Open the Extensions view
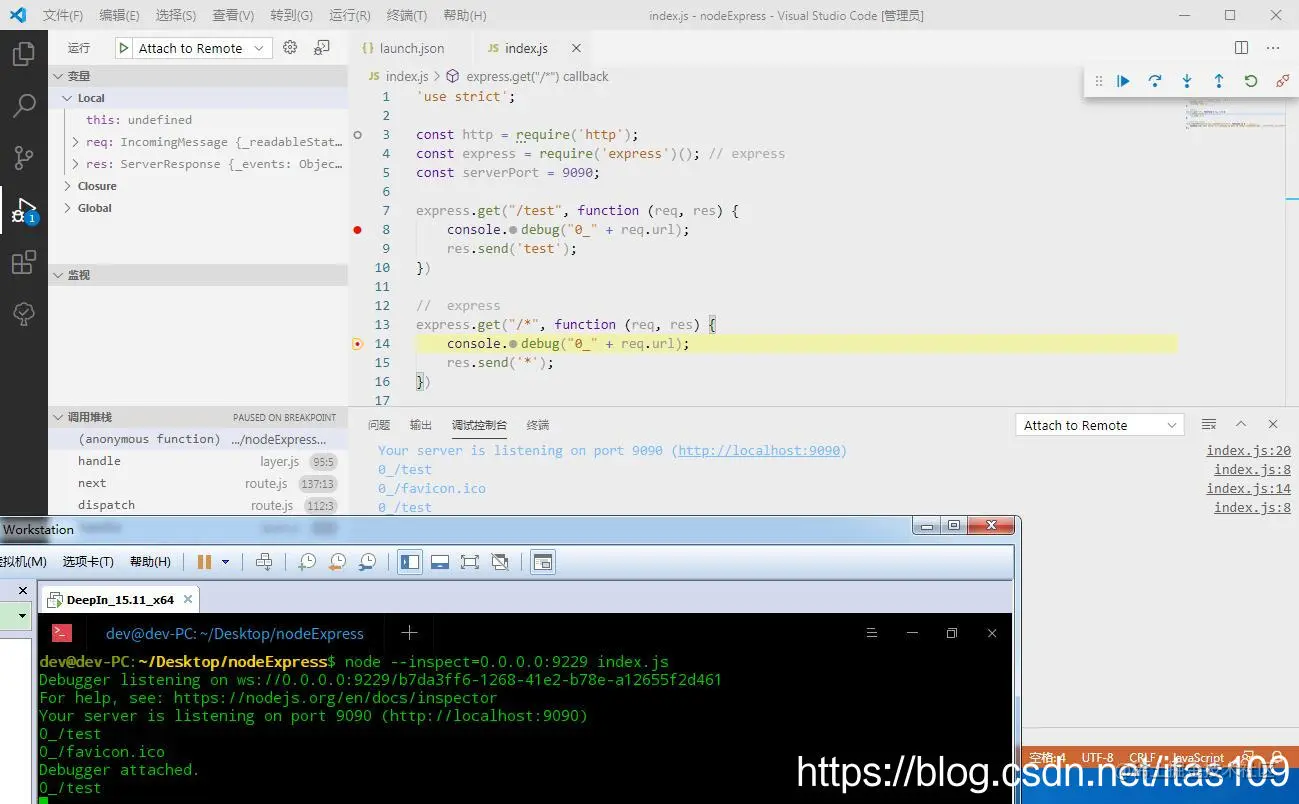Image resolution: width=1299 pixels, height=804 pixels. [24, 262]
